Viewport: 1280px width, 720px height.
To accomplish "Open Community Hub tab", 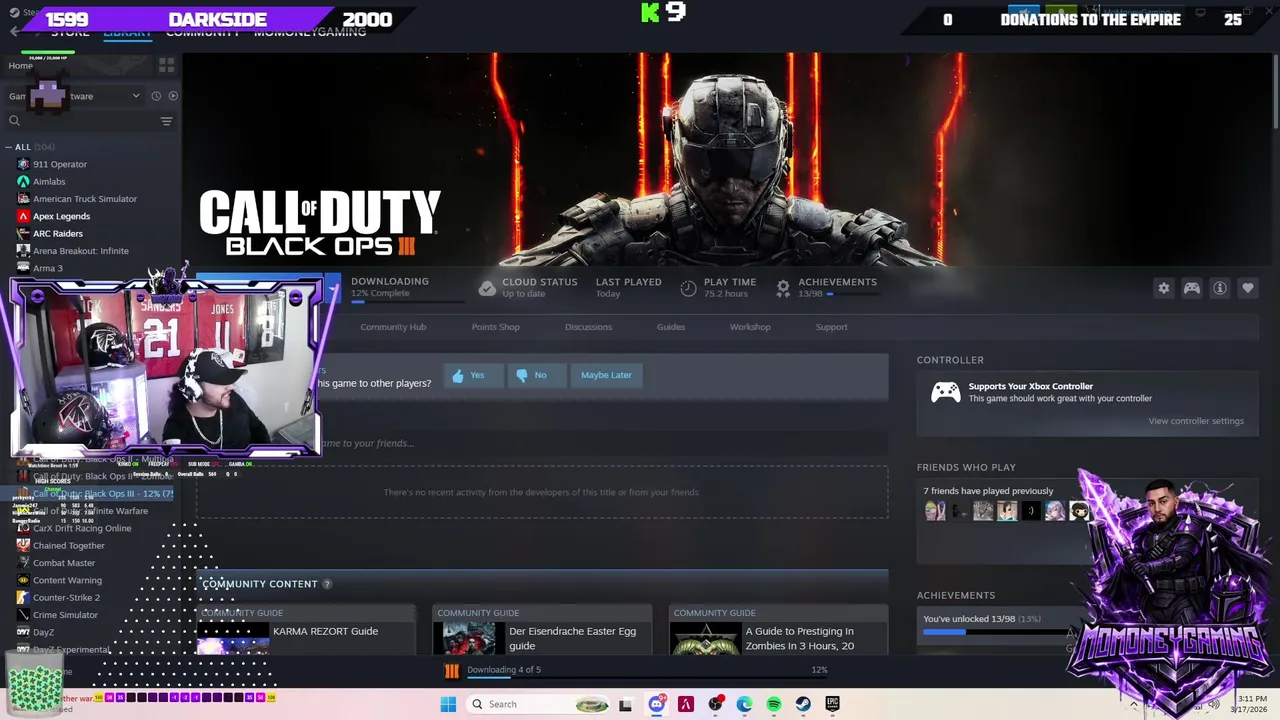I will pyautogui.click(x=393, y=327).
